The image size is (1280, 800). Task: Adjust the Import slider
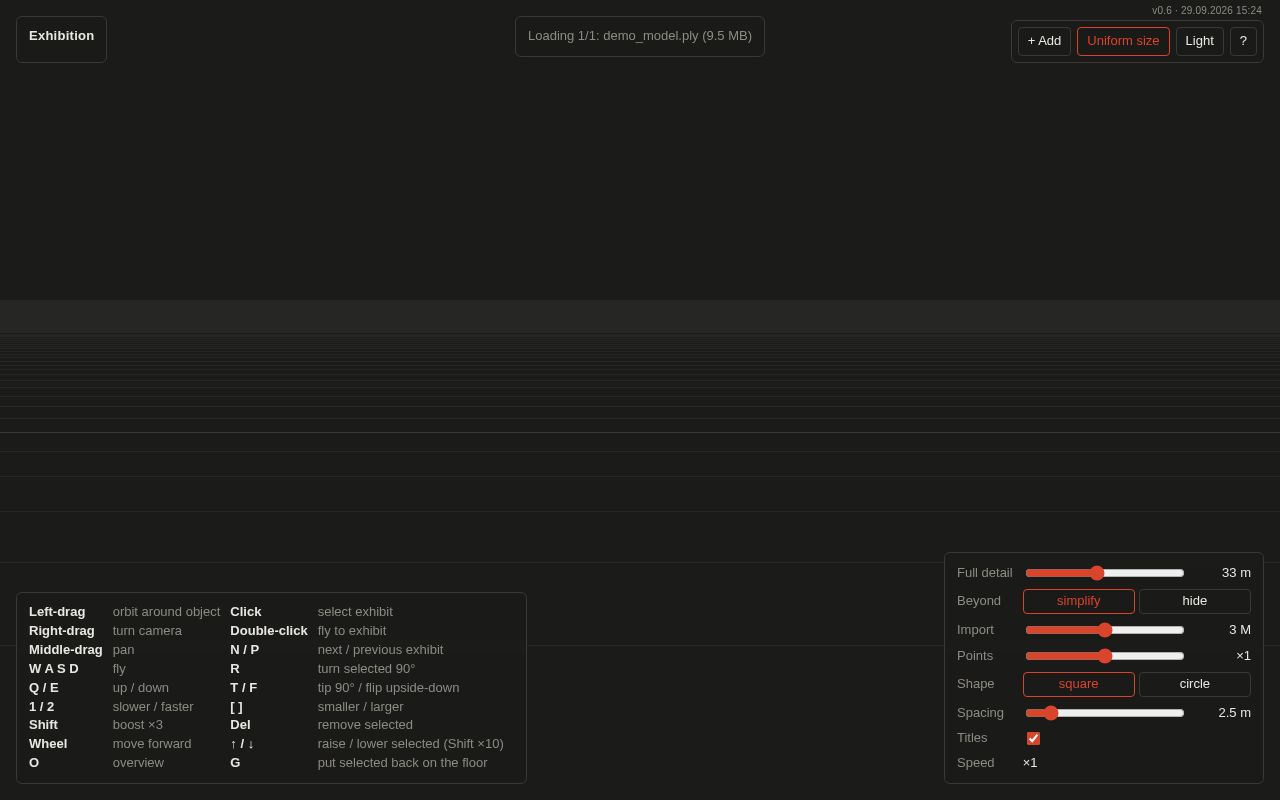[1105, 630]
